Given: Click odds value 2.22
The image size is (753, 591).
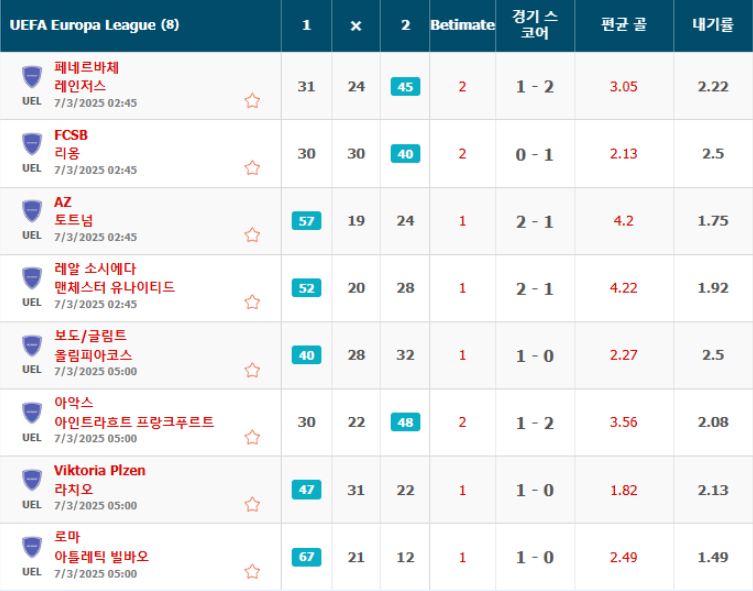Looking at the screenshot, I should pyautogui.click(x=713, y=86).
